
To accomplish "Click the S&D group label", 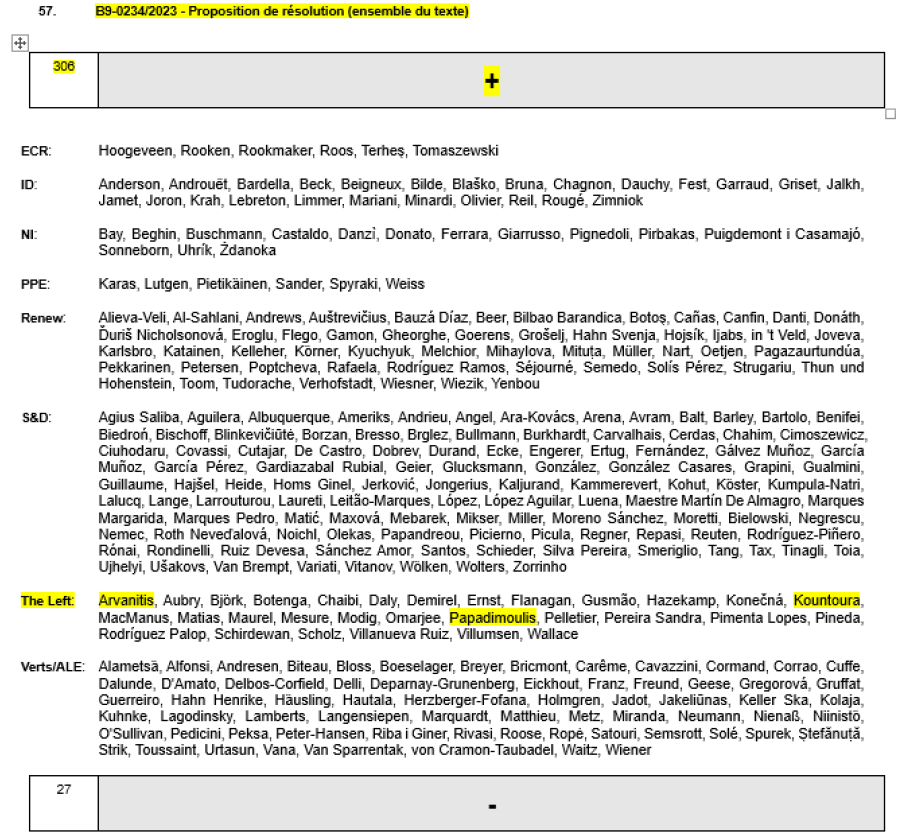I will [36, 417].
